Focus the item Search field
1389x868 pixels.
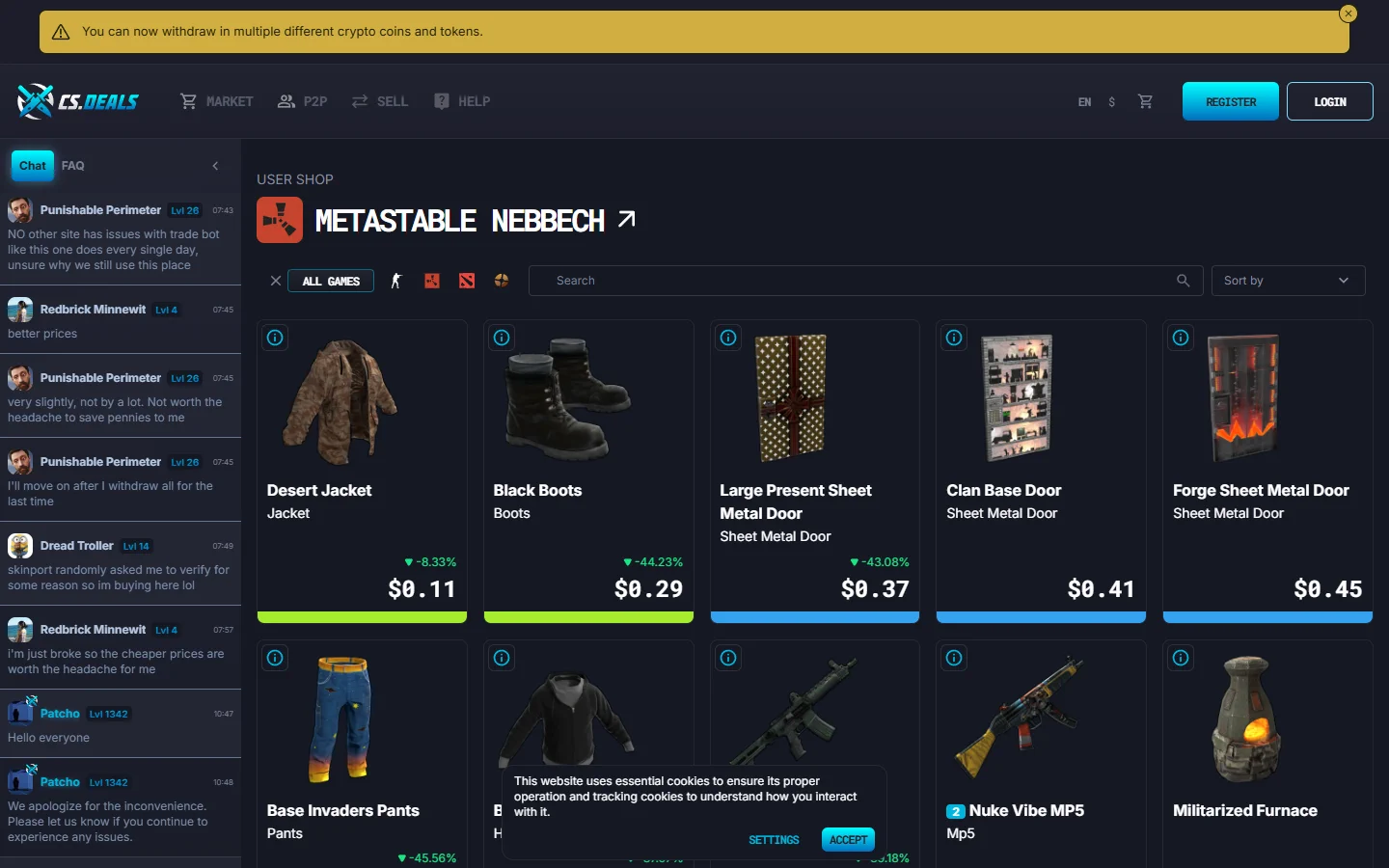pos(865,281)
